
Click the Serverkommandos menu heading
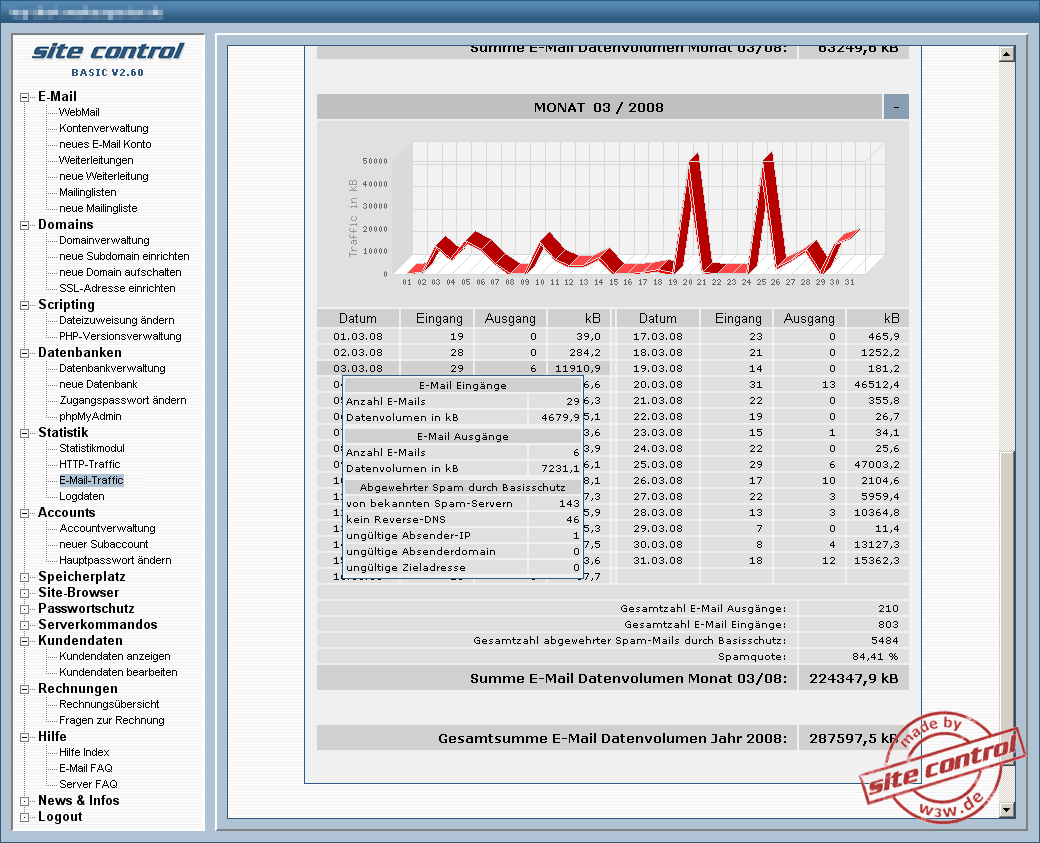pyautogui.click(x=98, y=624)
